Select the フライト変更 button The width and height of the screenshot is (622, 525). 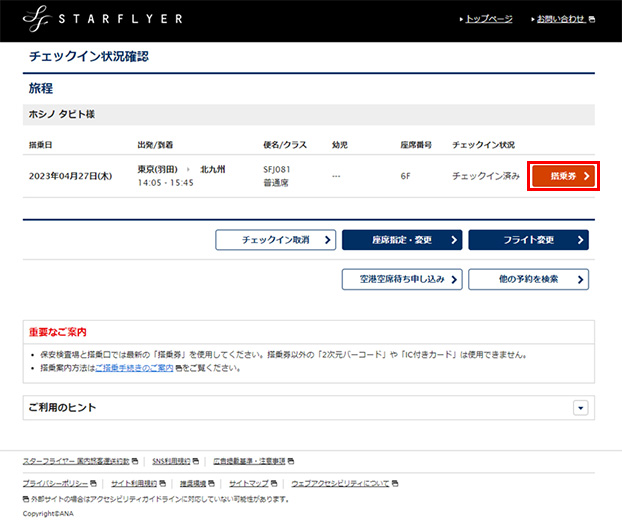click(528, 240)
